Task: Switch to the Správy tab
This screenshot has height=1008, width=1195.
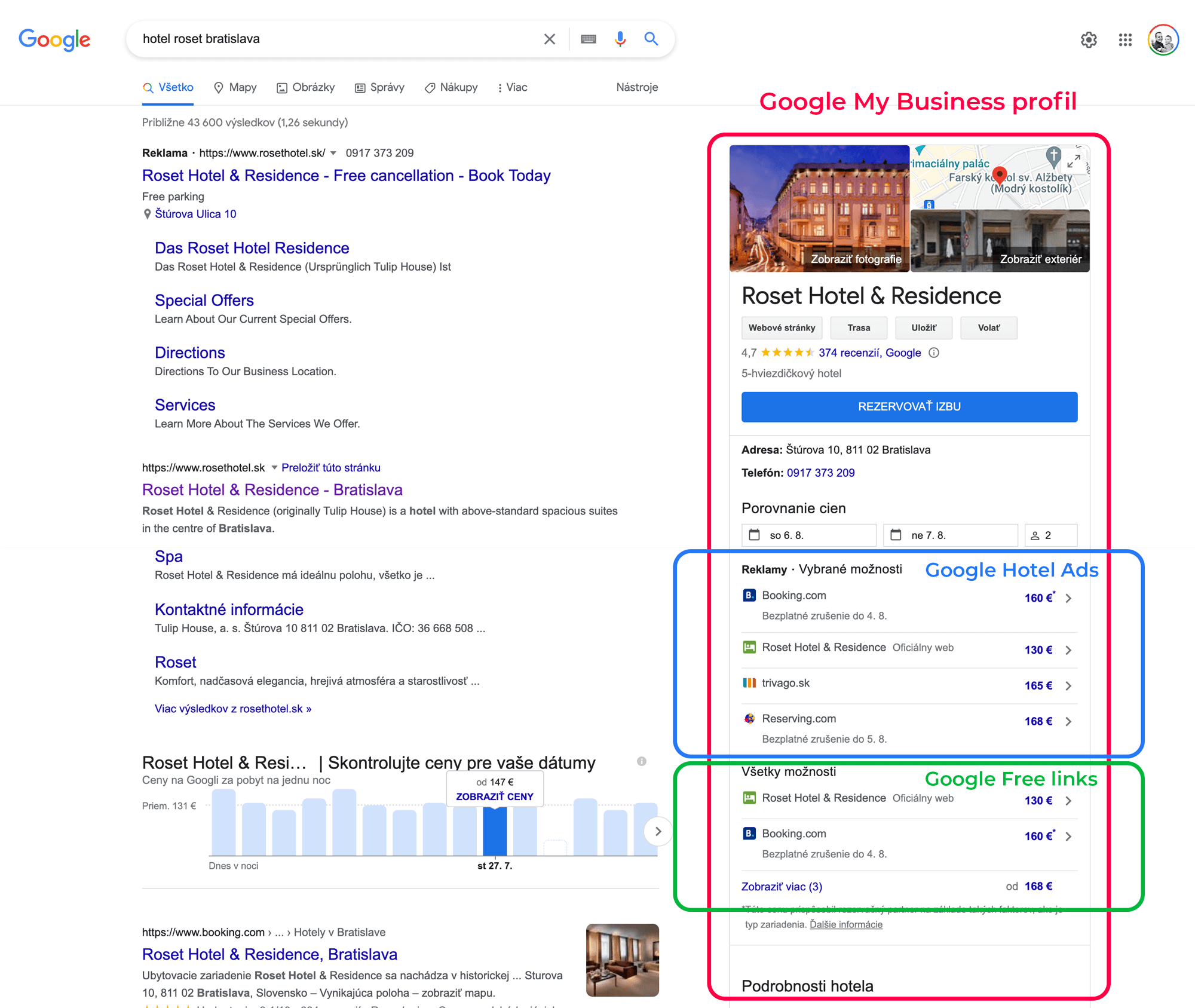Action: pos(379,87)
